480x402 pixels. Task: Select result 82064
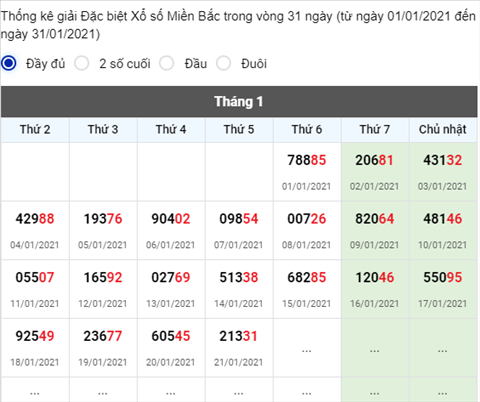375,219
